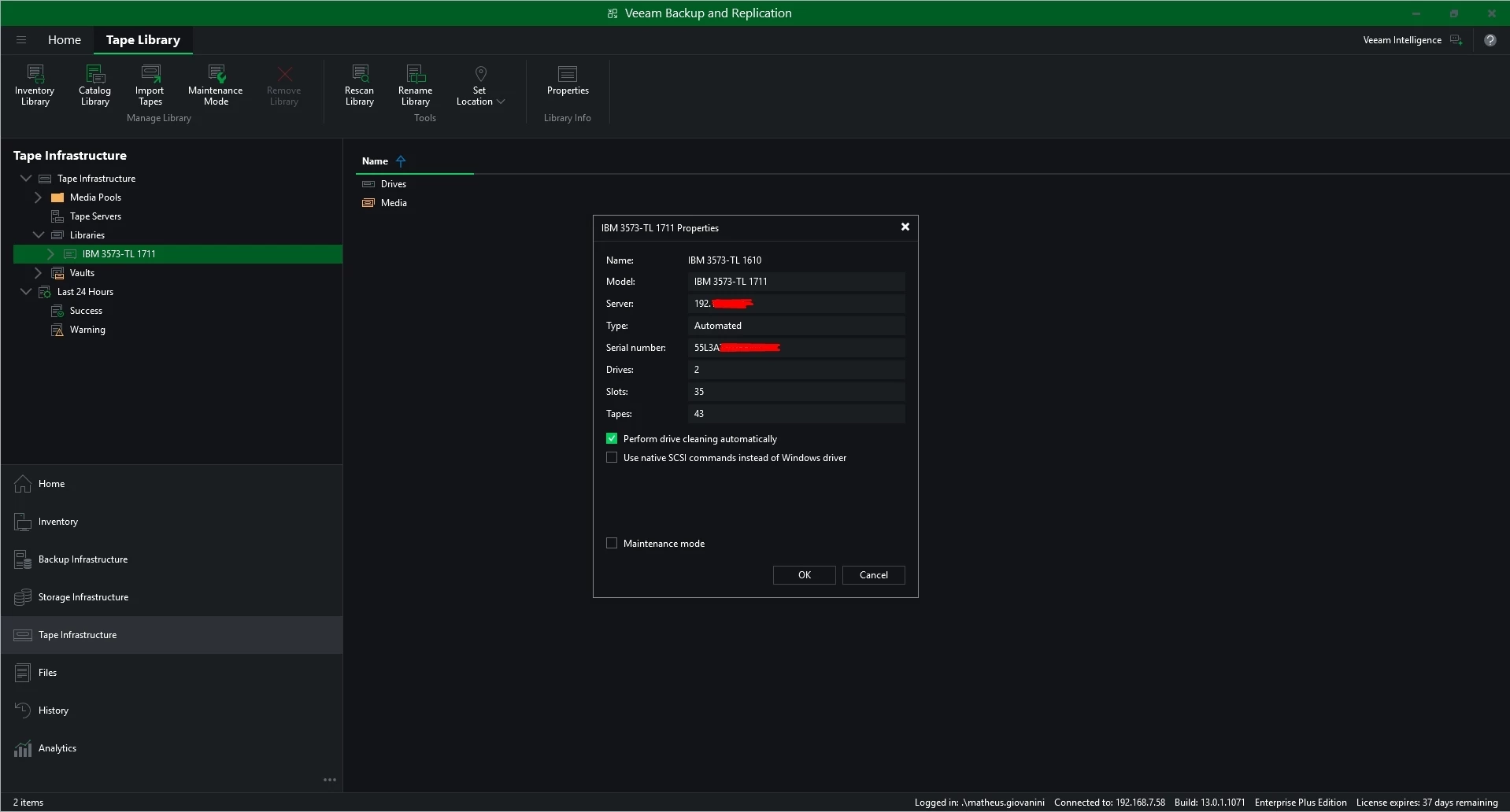1510x812 pixels.
Task: Click the help question mark icon
Action: (1490, 40)
